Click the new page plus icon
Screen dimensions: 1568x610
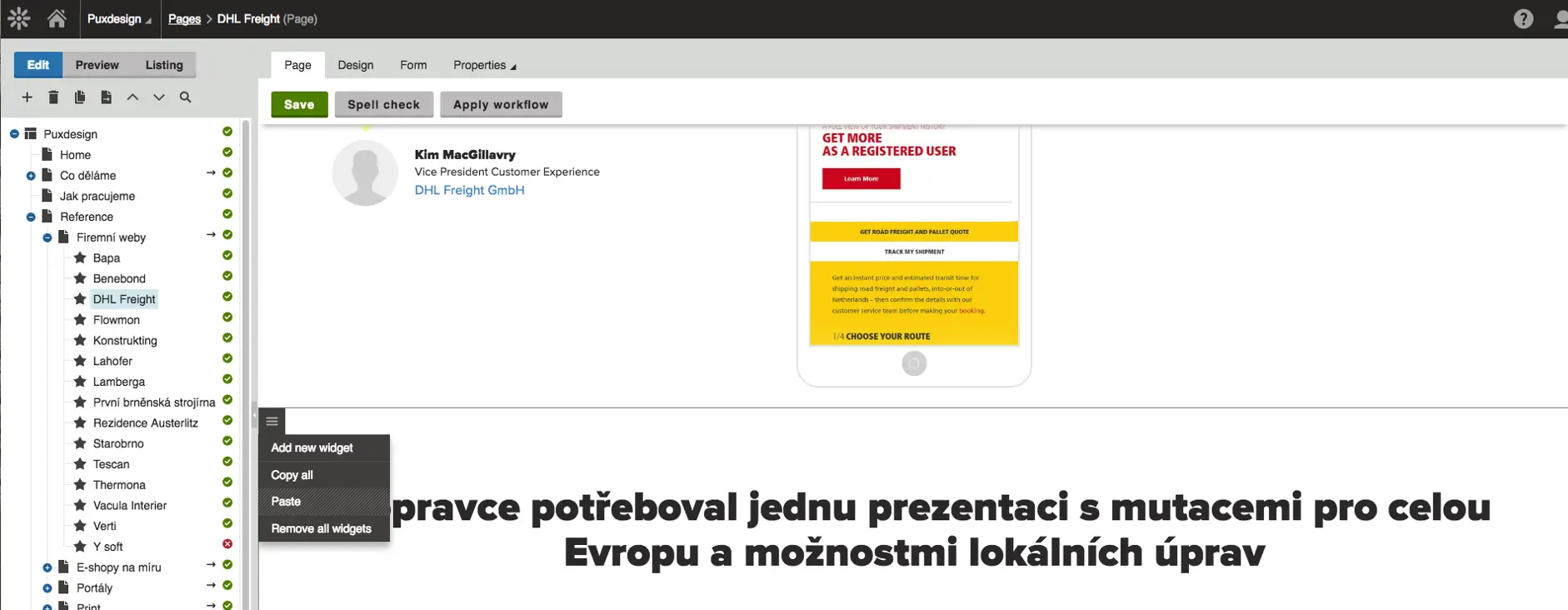(x=27, y=97)
